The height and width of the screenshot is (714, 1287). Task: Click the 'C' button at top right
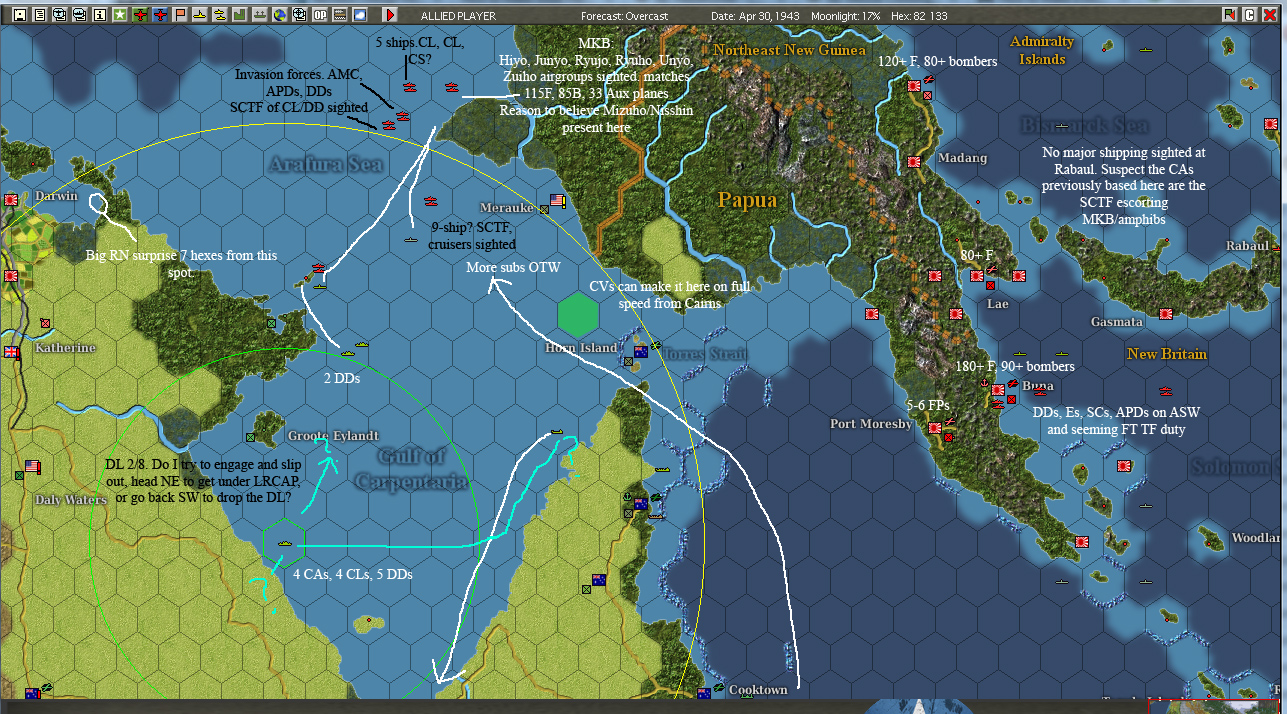[1250, 15]
